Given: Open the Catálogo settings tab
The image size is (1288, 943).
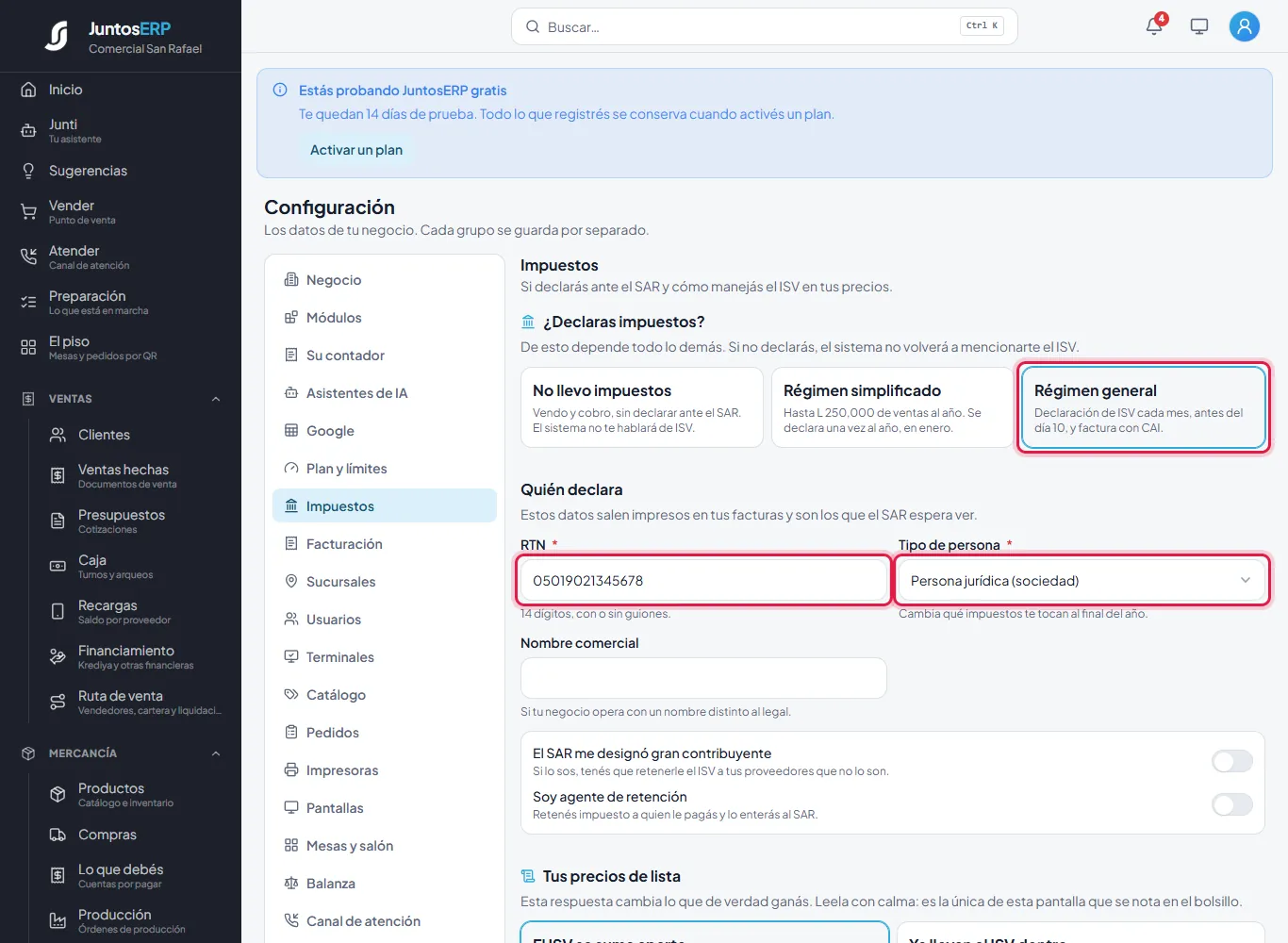Looking at the screenshot, I should click(385, 695).
